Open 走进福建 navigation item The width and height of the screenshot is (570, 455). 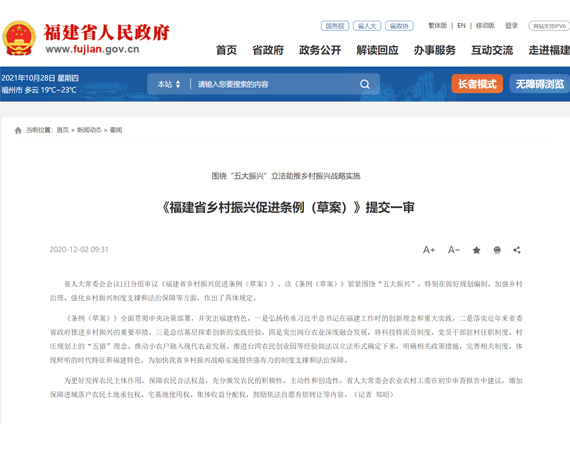coord(549,50)
